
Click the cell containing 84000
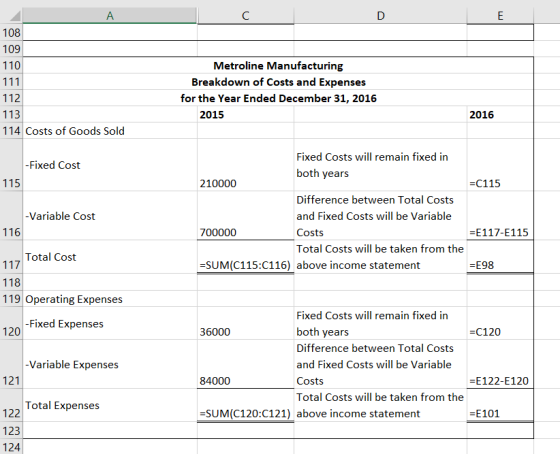pyautogui.click(x=245, y=364)
